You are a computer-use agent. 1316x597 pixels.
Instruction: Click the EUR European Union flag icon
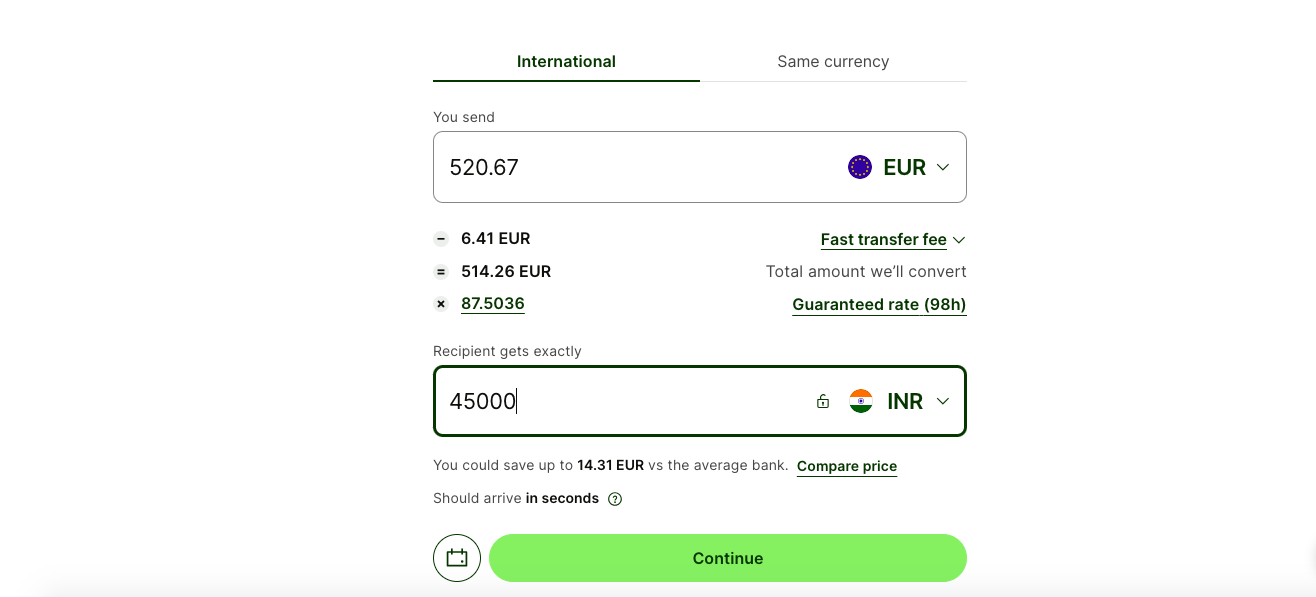tap(860, 167)
